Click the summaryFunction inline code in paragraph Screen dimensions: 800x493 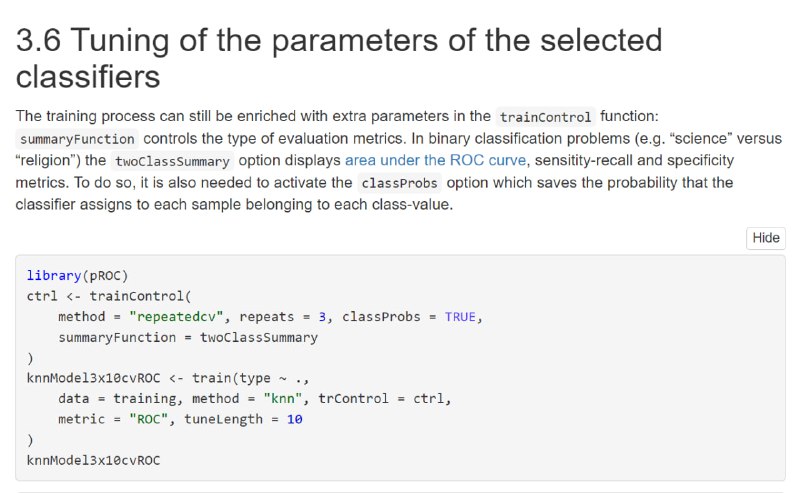77,139
